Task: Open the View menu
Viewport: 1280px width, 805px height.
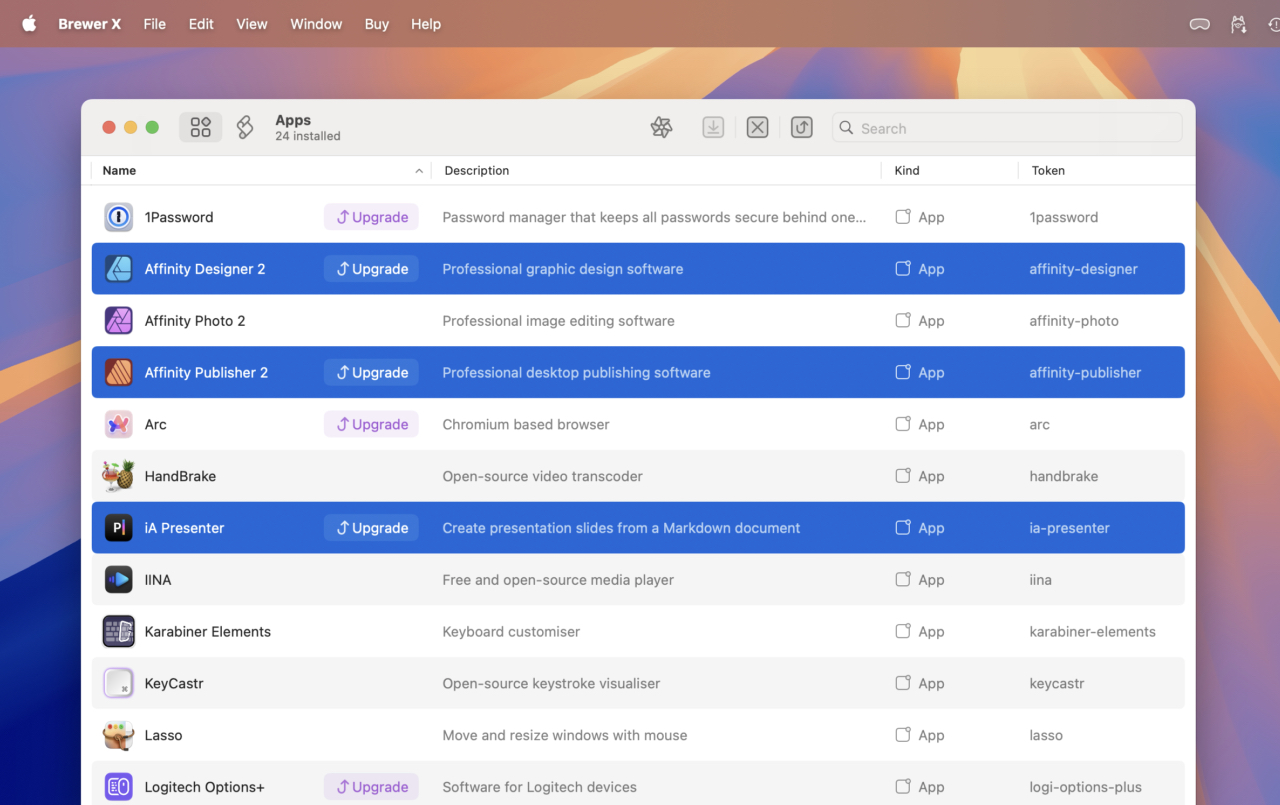Action: 252,24
